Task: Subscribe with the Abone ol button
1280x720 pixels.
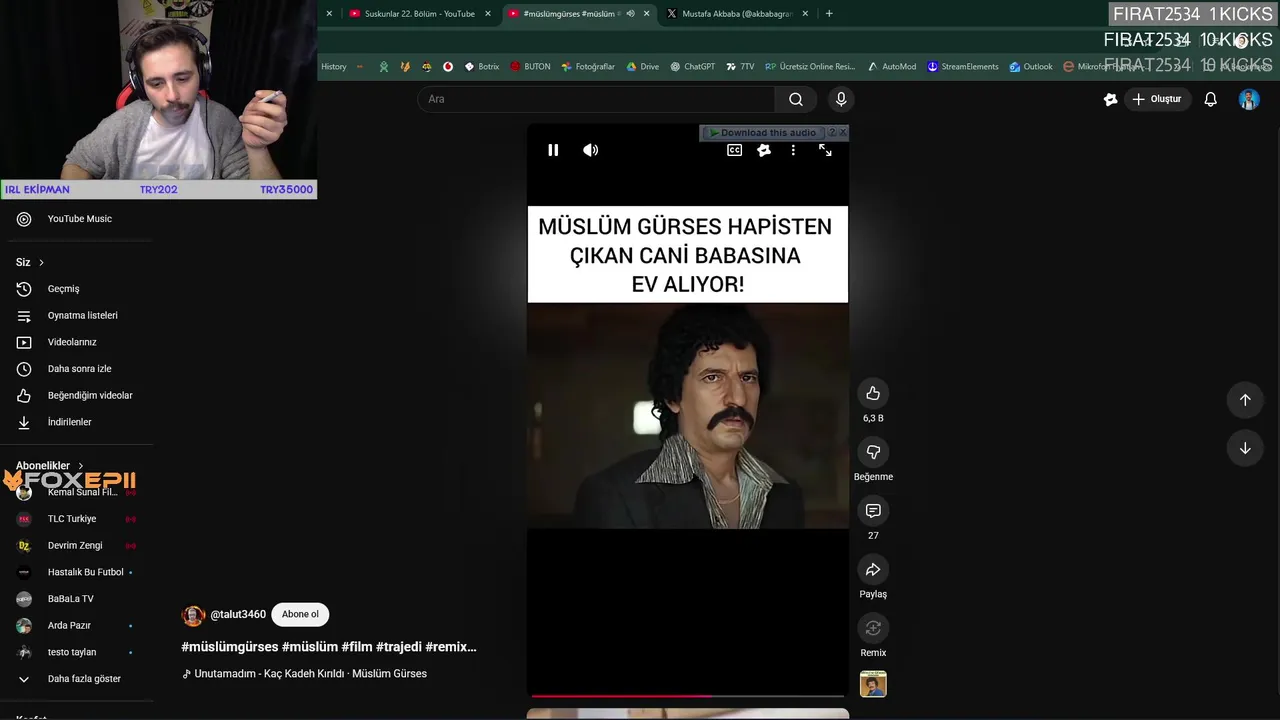Action: [x=300, y=614]
